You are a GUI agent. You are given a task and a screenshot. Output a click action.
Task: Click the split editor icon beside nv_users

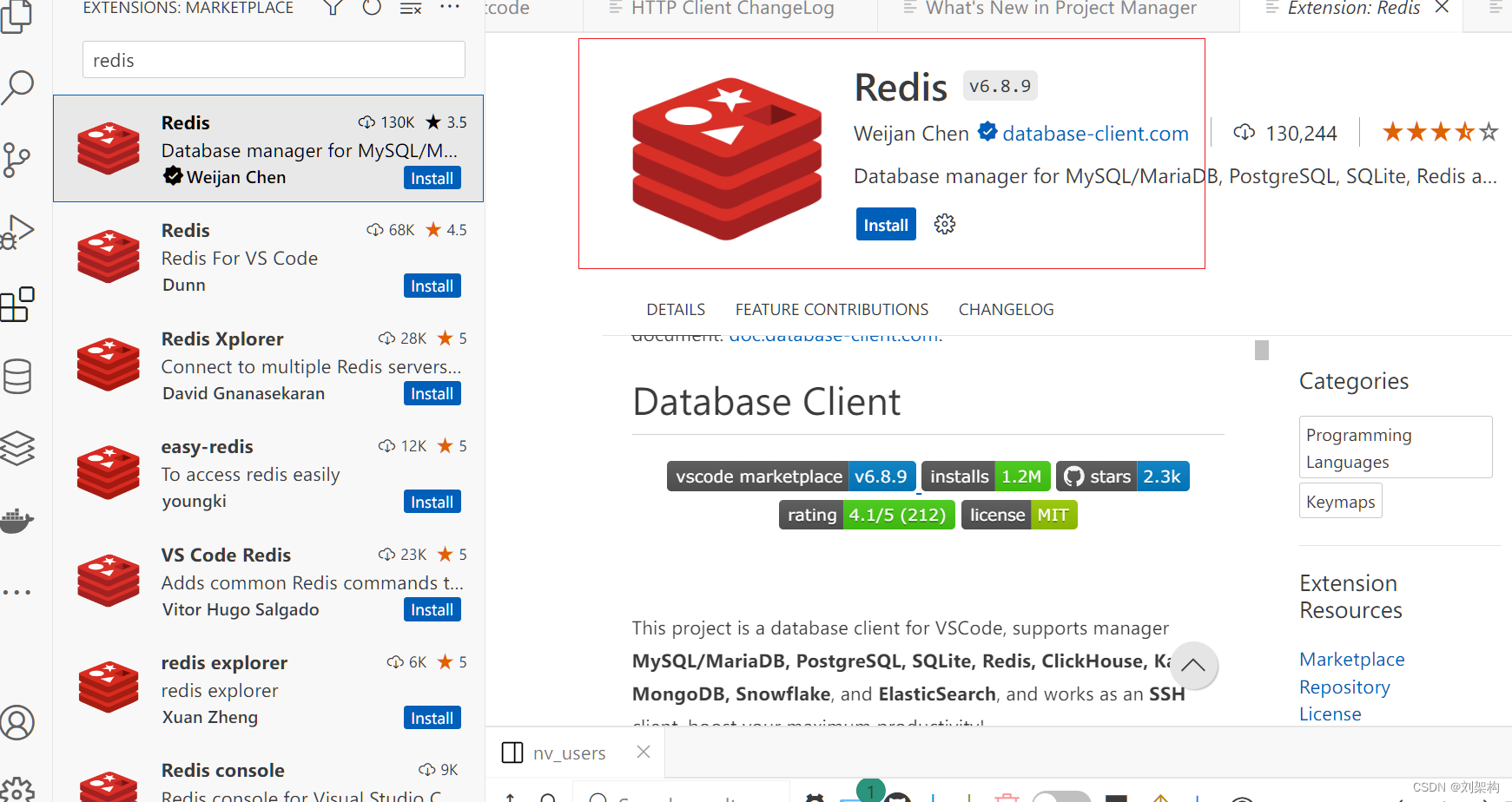point(512,753)
